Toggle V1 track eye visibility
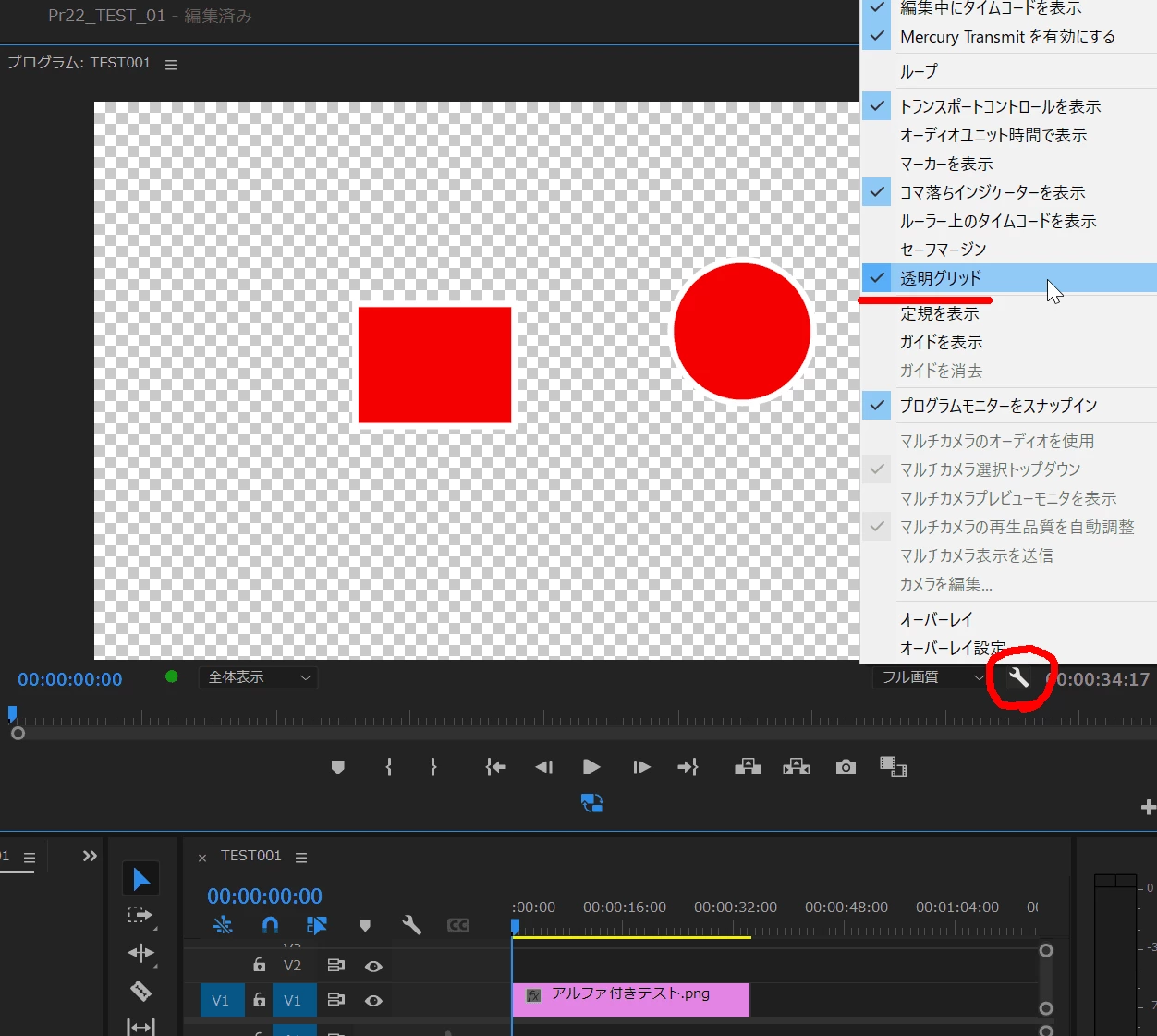The image size is (1157, 1036). (373, 1001)
